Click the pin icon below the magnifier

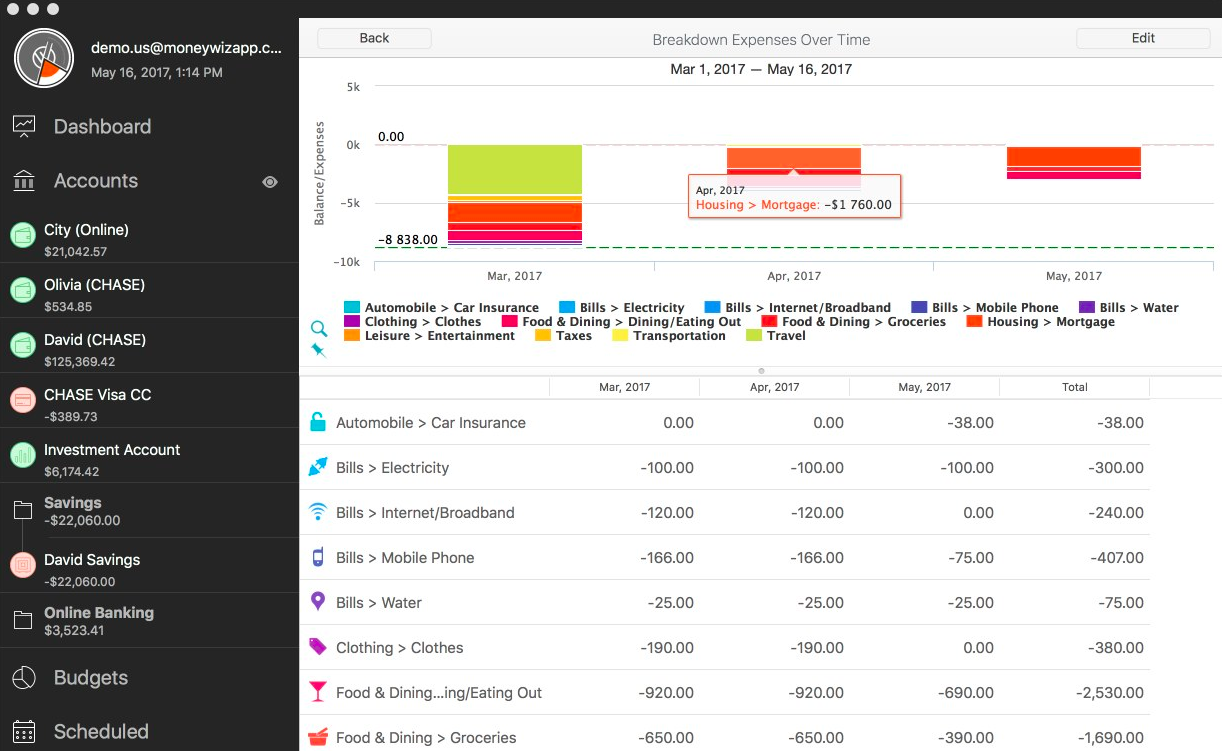coord(319,350)
